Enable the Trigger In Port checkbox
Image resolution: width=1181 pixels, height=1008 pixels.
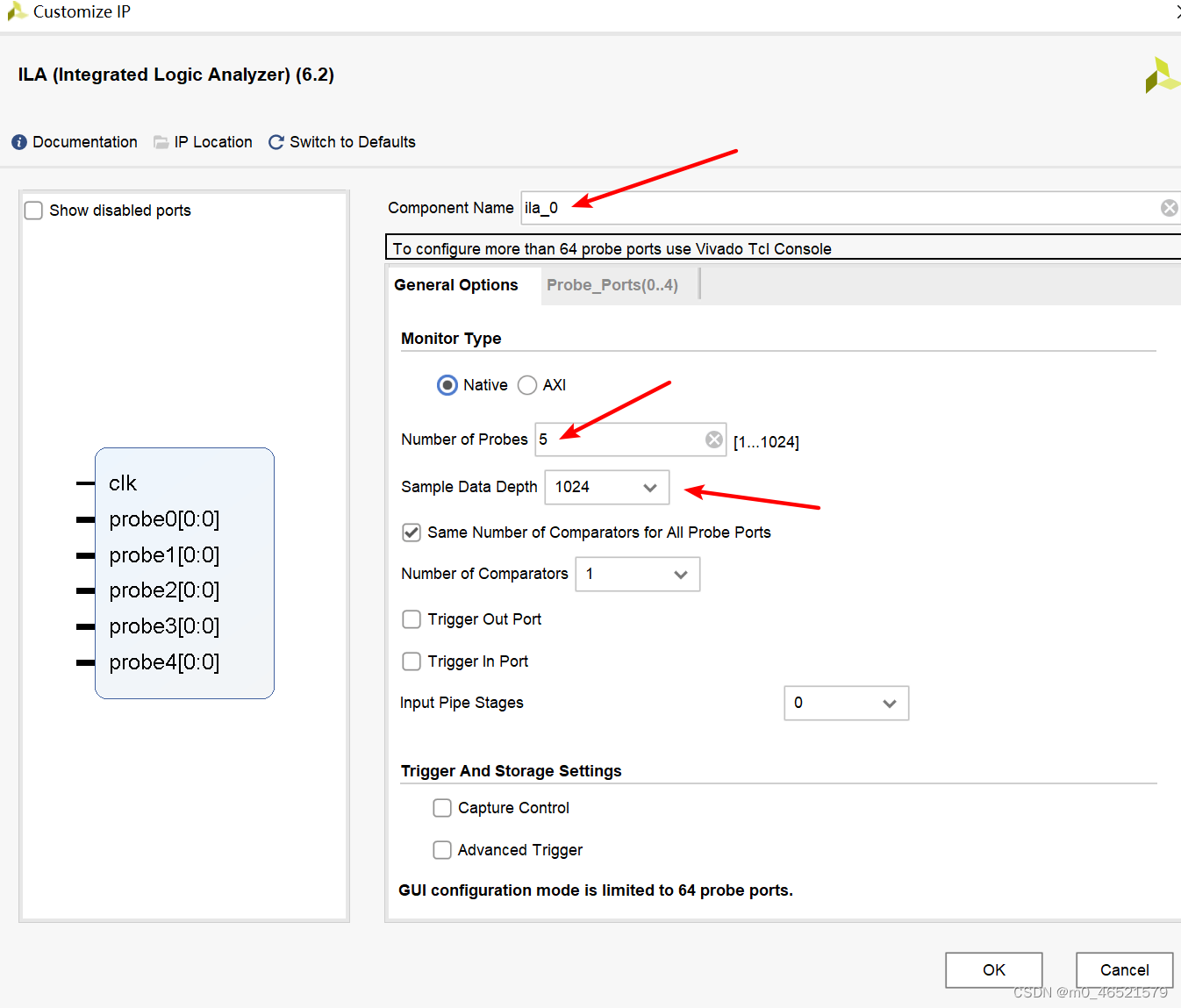click(412, 661)
